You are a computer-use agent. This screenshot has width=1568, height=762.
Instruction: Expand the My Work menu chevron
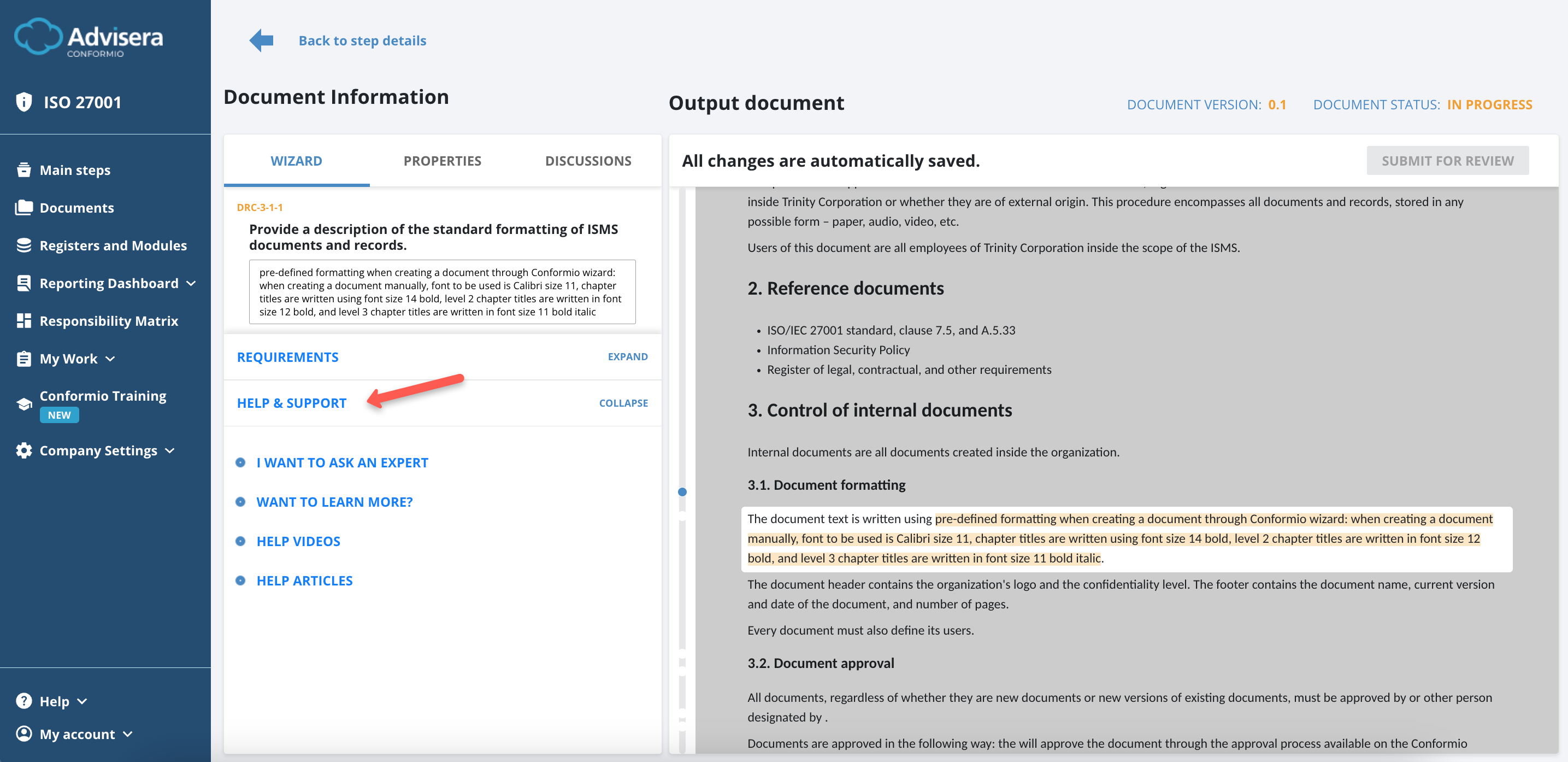[x=110, y=359]
